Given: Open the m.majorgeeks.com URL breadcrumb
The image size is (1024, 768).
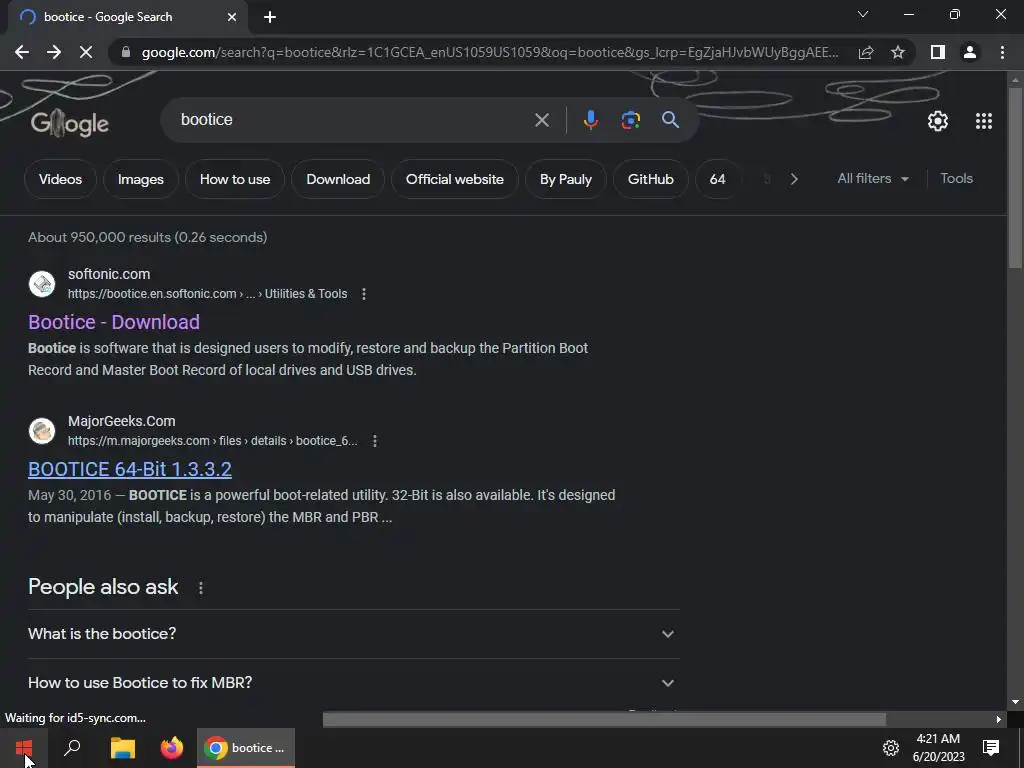Looking at the screenshot, I should click(x=212, y=441).
